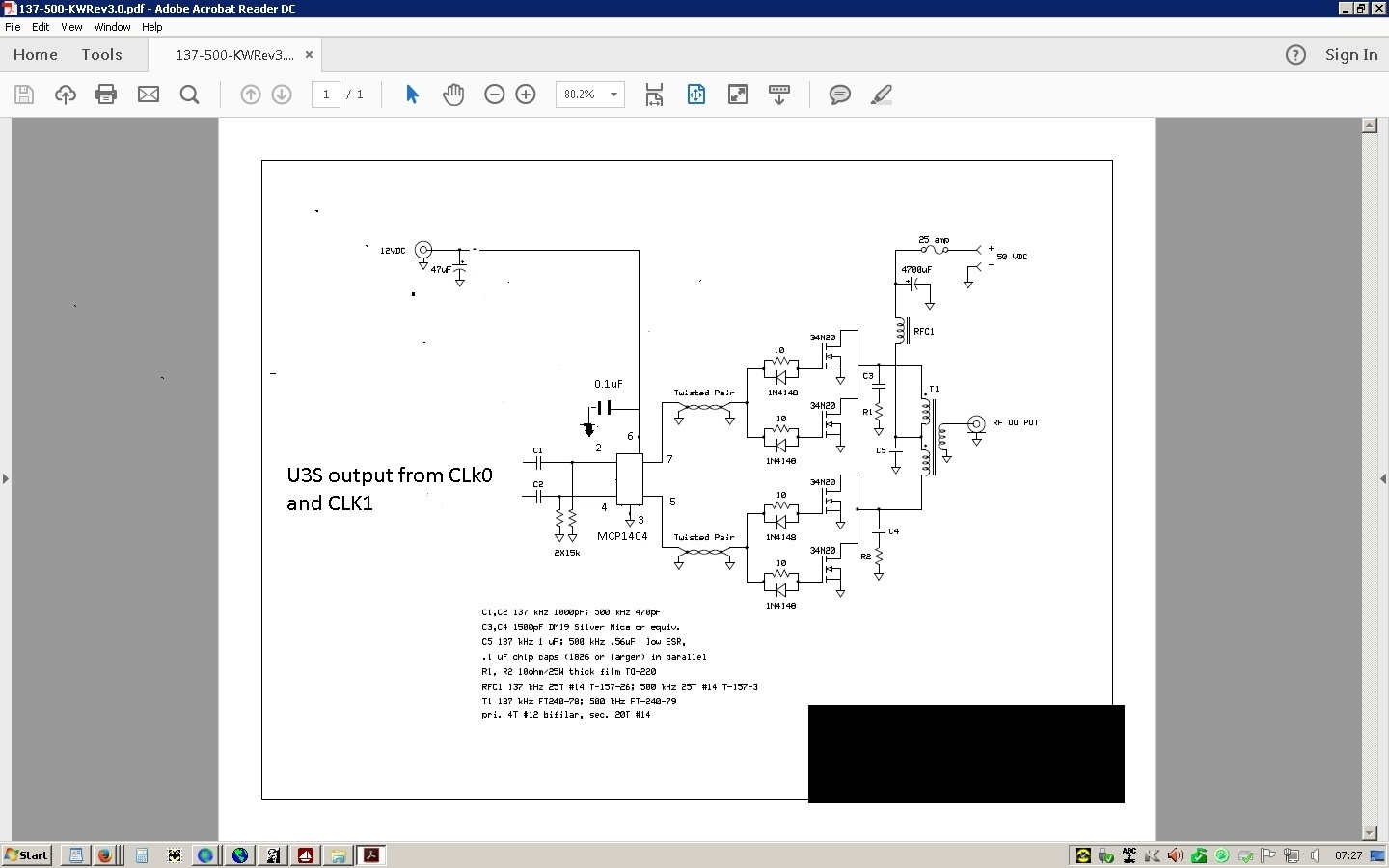Click the upload to cloud icon

click(65, 95)
